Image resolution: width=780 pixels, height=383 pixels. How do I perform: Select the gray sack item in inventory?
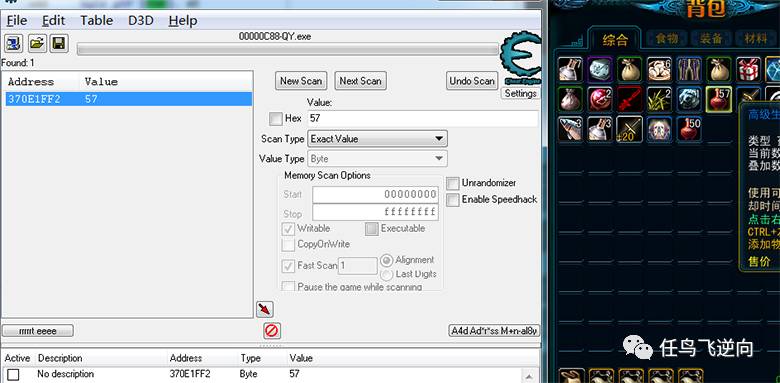tap(570, 99)
